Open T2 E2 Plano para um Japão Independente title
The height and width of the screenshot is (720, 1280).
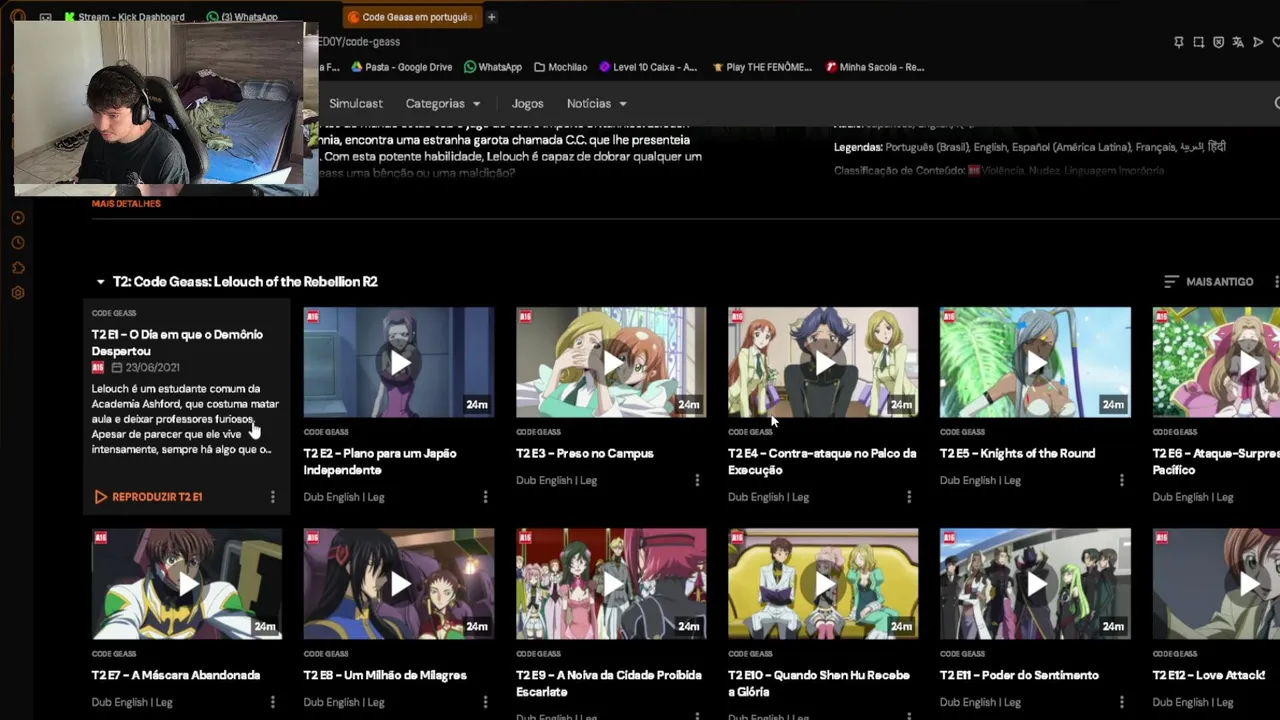(x=380, y=462)
